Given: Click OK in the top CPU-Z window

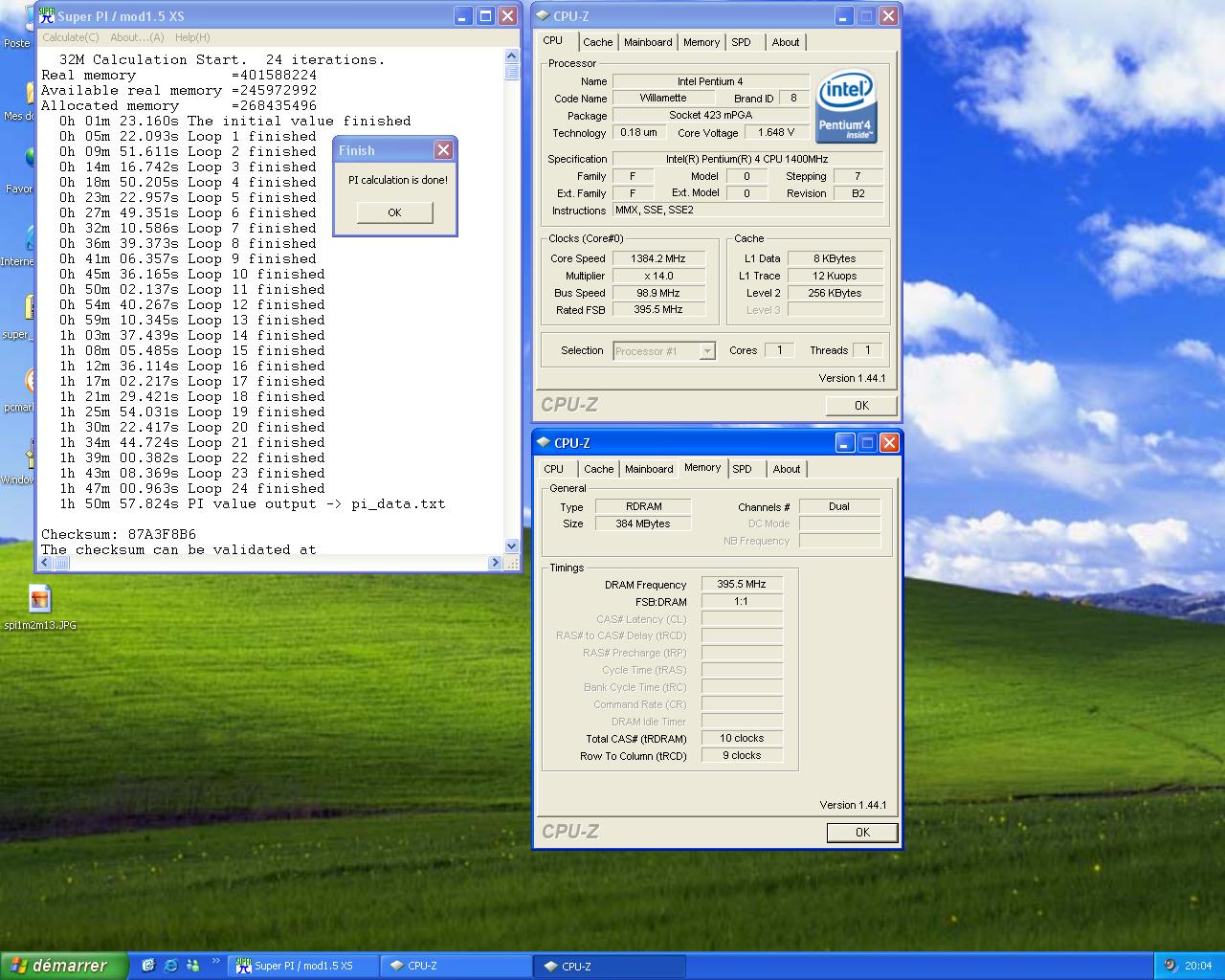Looking at the screenshot, I should pos(861,405).
